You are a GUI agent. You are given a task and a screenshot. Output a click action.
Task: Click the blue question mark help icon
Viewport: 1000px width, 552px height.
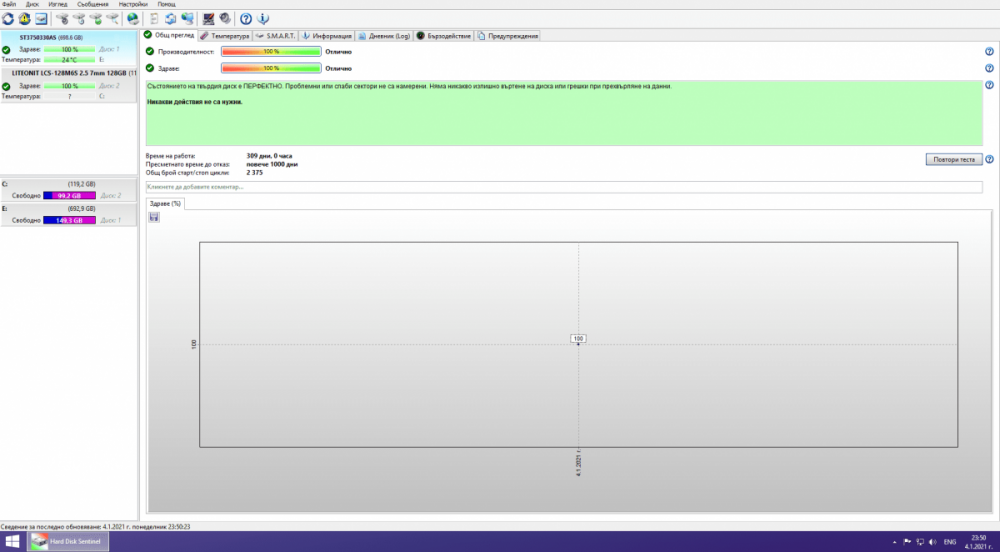(246, 18)
